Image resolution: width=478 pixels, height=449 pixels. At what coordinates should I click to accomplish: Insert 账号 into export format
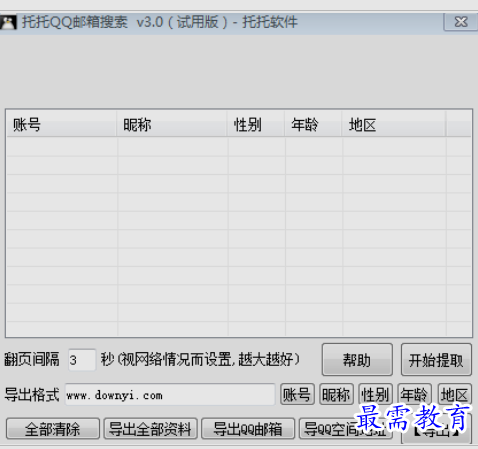[x=297, y=394]
